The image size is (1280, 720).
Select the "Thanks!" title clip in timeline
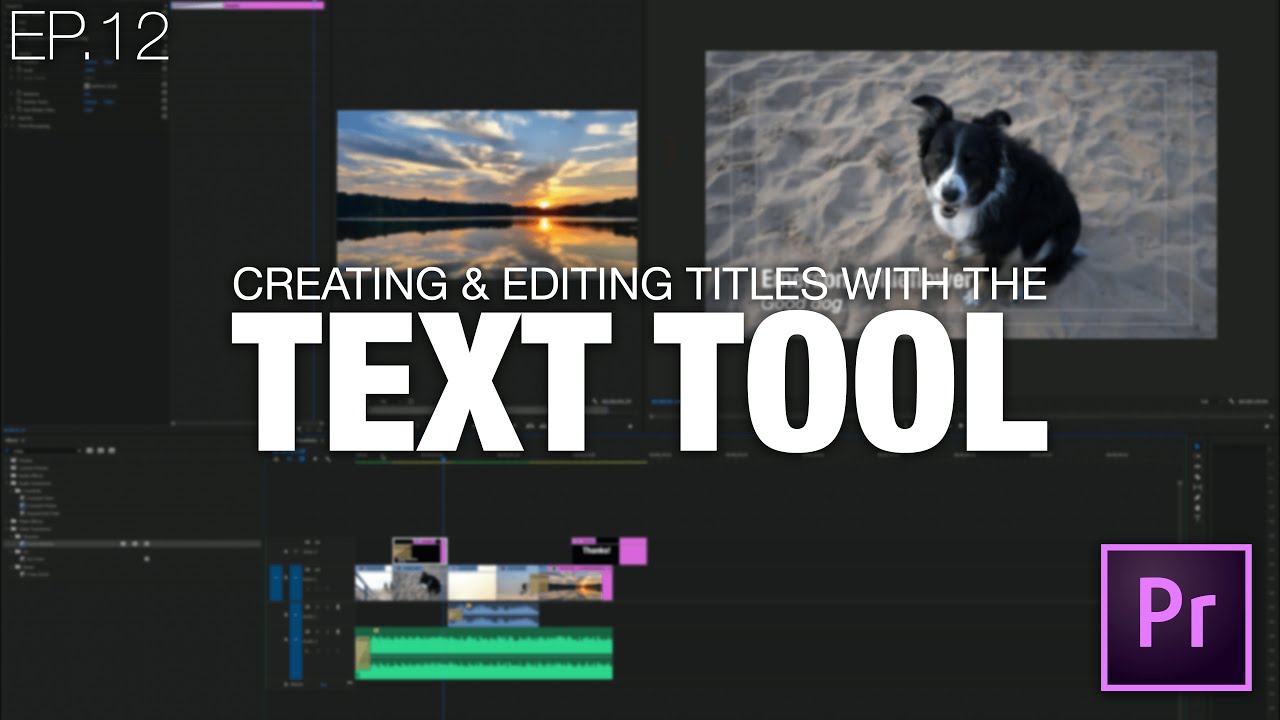(594, 551)
